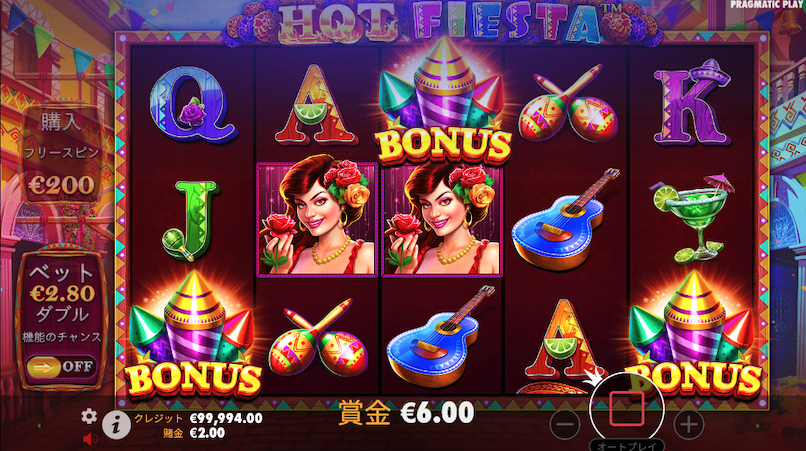The image size is (806, 451).
Task: Increase the bet with plus button
Action: pyautogui.click(x=688, y=424)
